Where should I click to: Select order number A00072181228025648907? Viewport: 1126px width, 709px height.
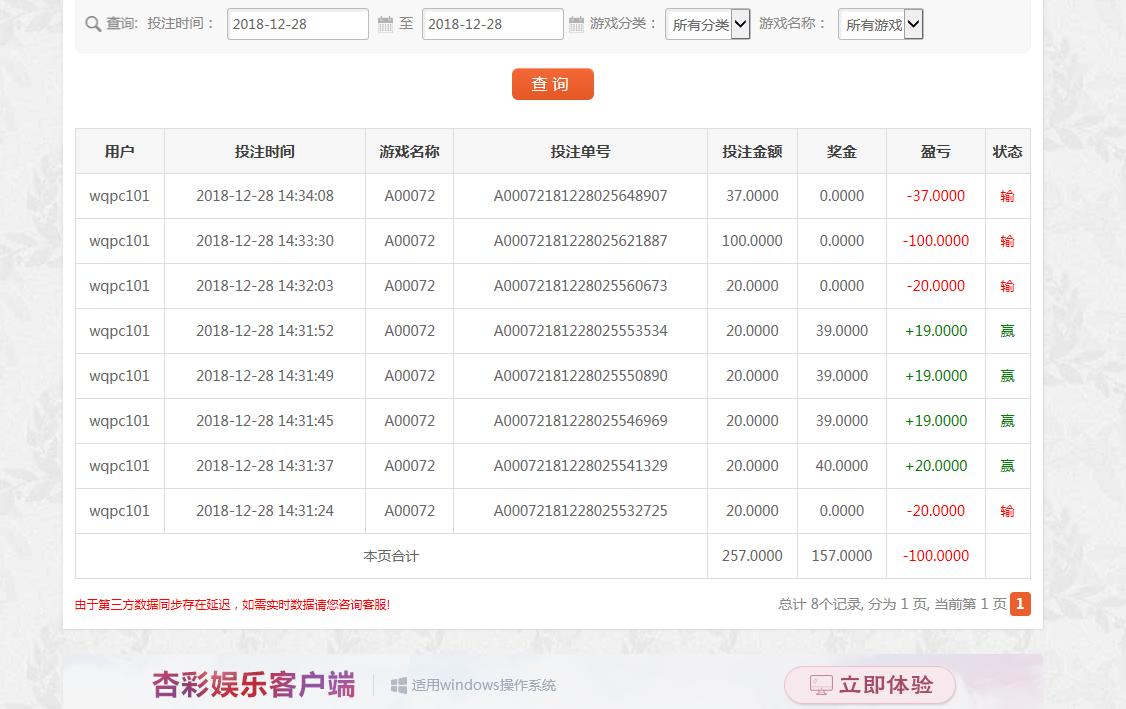pos(580,196)
